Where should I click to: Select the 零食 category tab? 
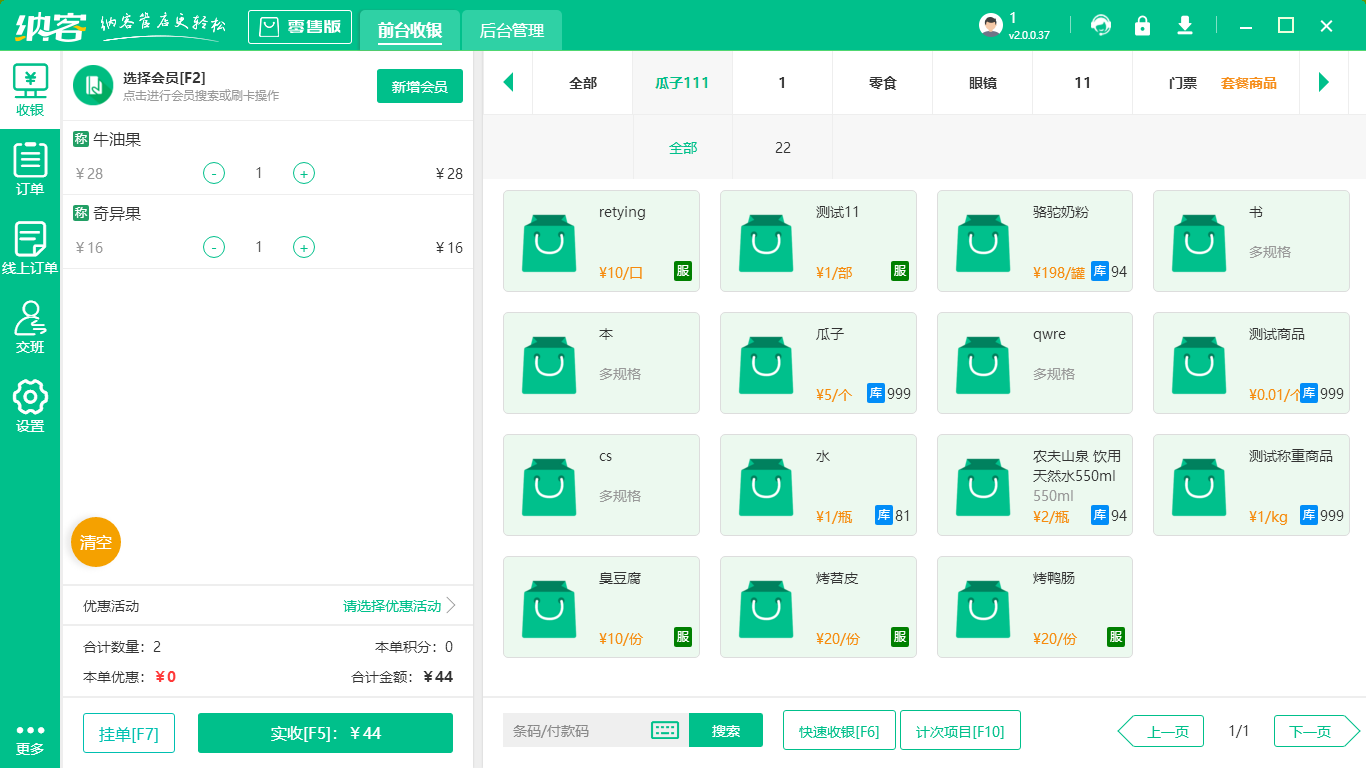pyautogui.click(x=882, y=82)
